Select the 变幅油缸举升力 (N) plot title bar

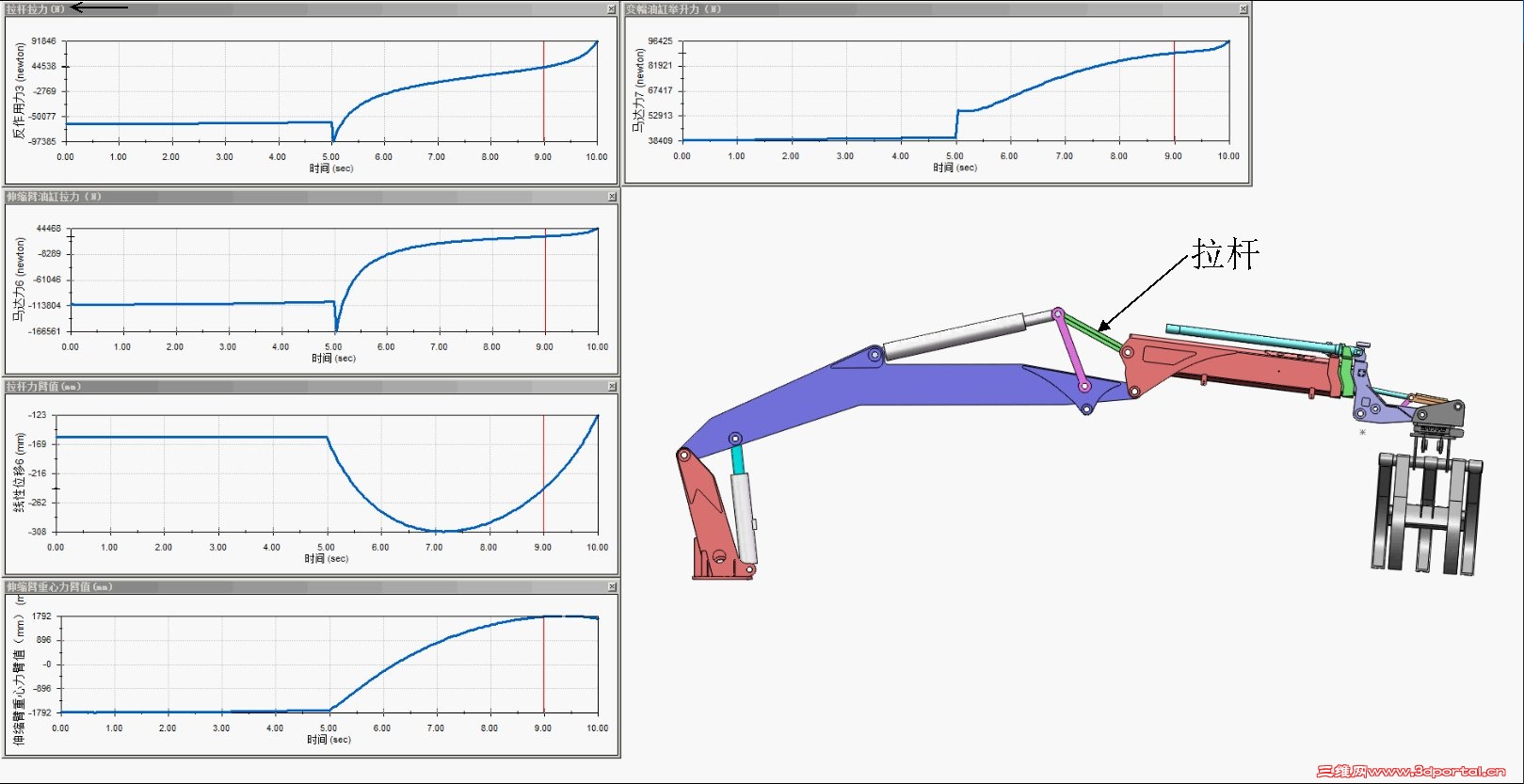click(937, 9)
